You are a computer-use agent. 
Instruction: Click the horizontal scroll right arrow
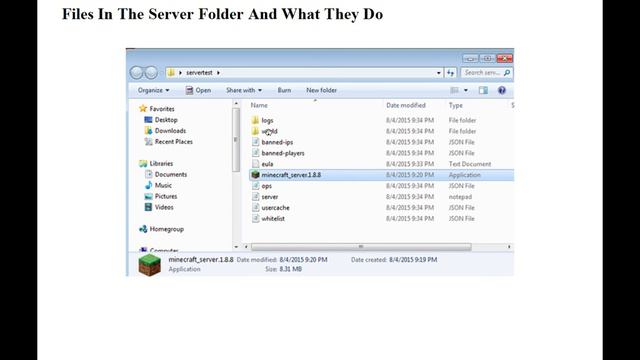(509, 247)
